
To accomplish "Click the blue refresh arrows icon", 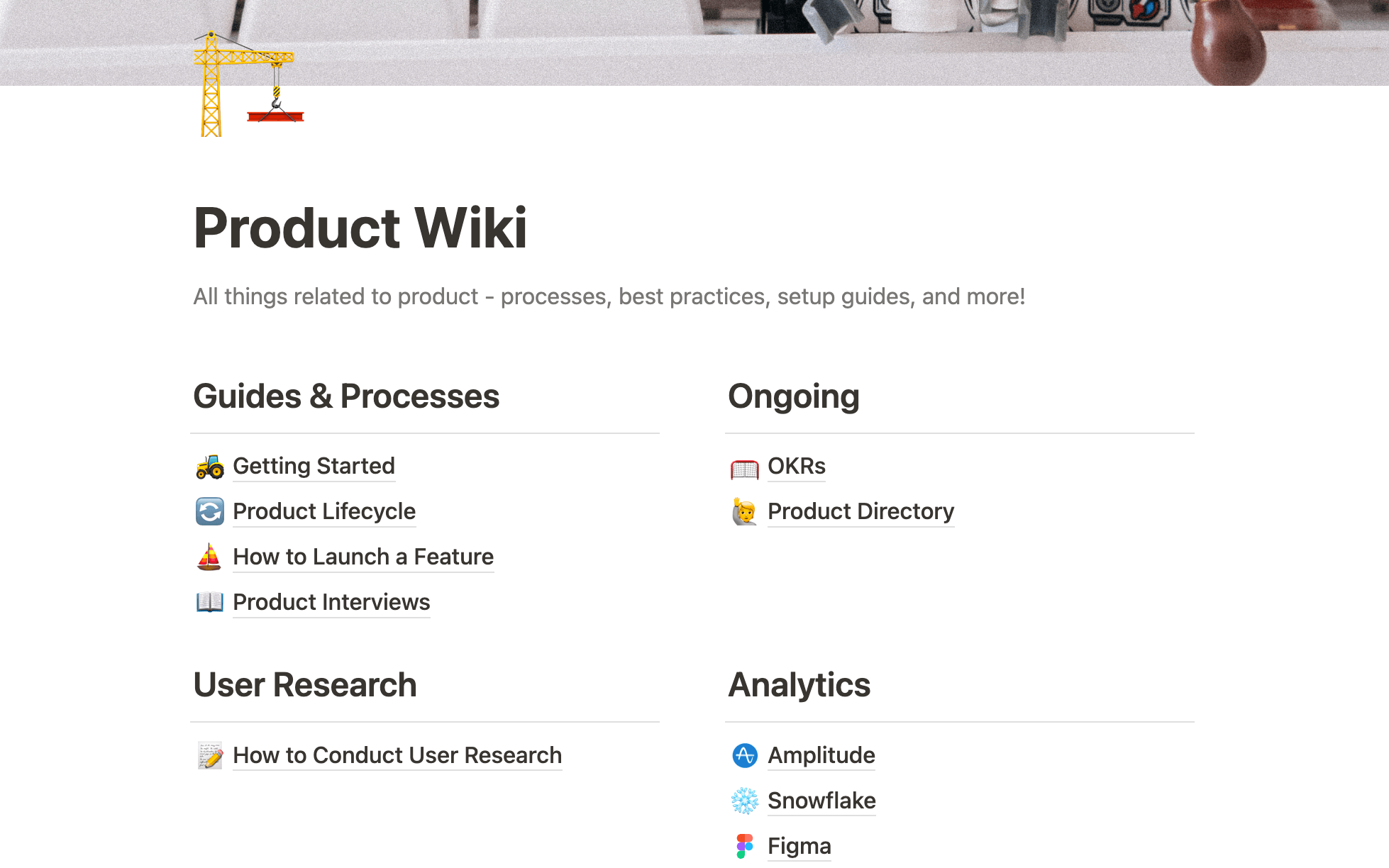I will tap(209, 512).
